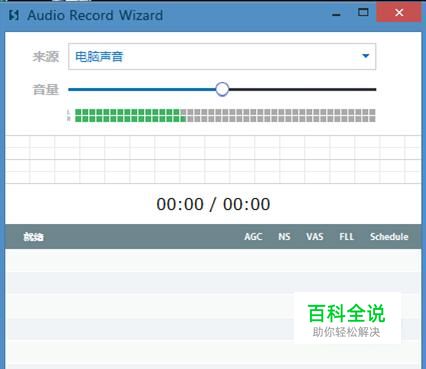Click the 音量 label
This screenshot has width=426, height=369.
(x=46, y=90)
